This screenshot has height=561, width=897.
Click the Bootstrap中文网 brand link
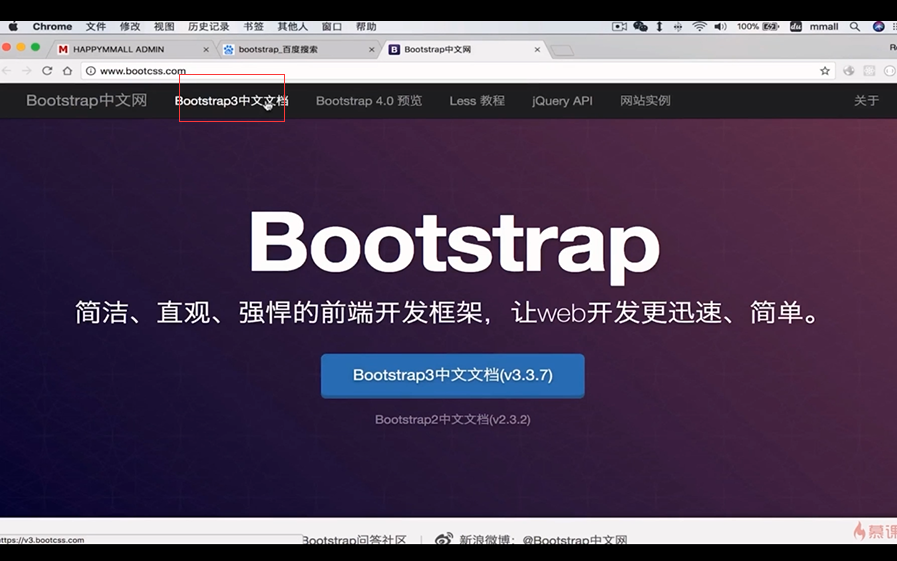[86, 101]
